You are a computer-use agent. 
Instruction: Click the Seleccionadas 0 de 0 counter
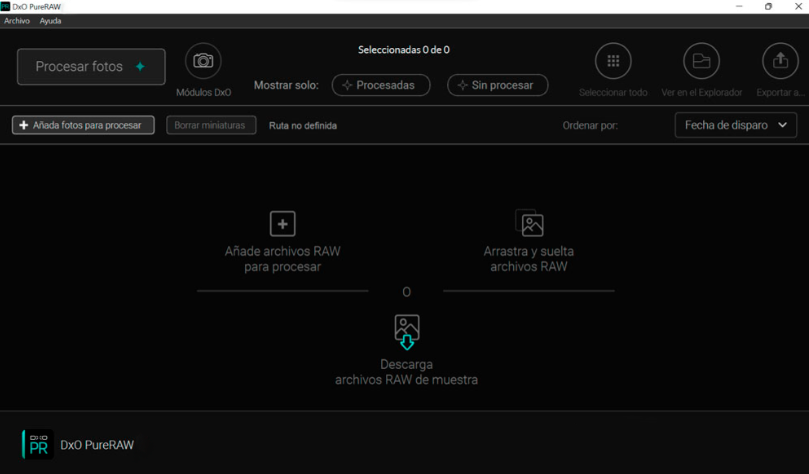(403, 50)
